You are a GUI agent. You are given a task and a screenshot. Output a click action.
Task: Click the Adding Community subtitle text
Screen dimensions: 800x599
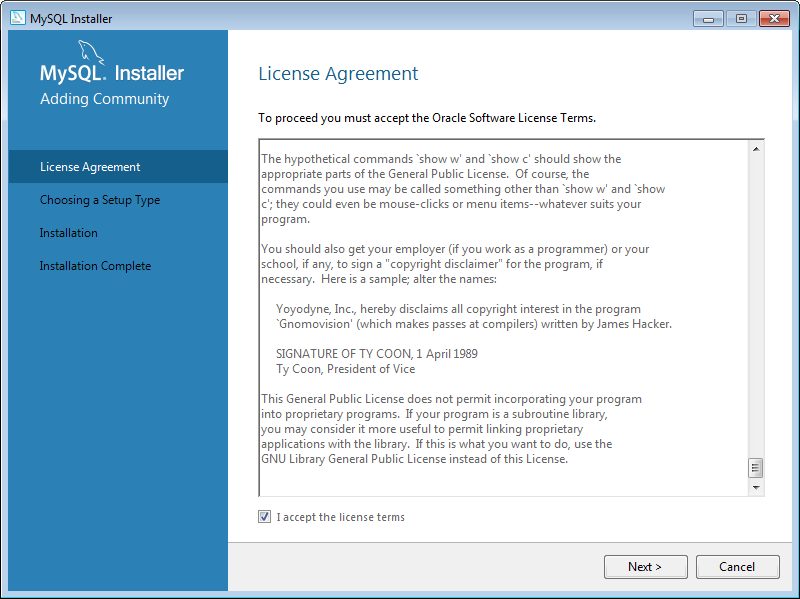coord(104,99)
